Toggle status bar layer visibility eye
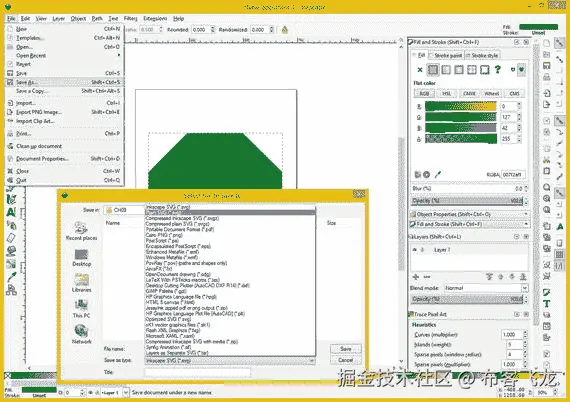This screenshot has height=402, width=570. pyautogui.click(x=91, y=393)
